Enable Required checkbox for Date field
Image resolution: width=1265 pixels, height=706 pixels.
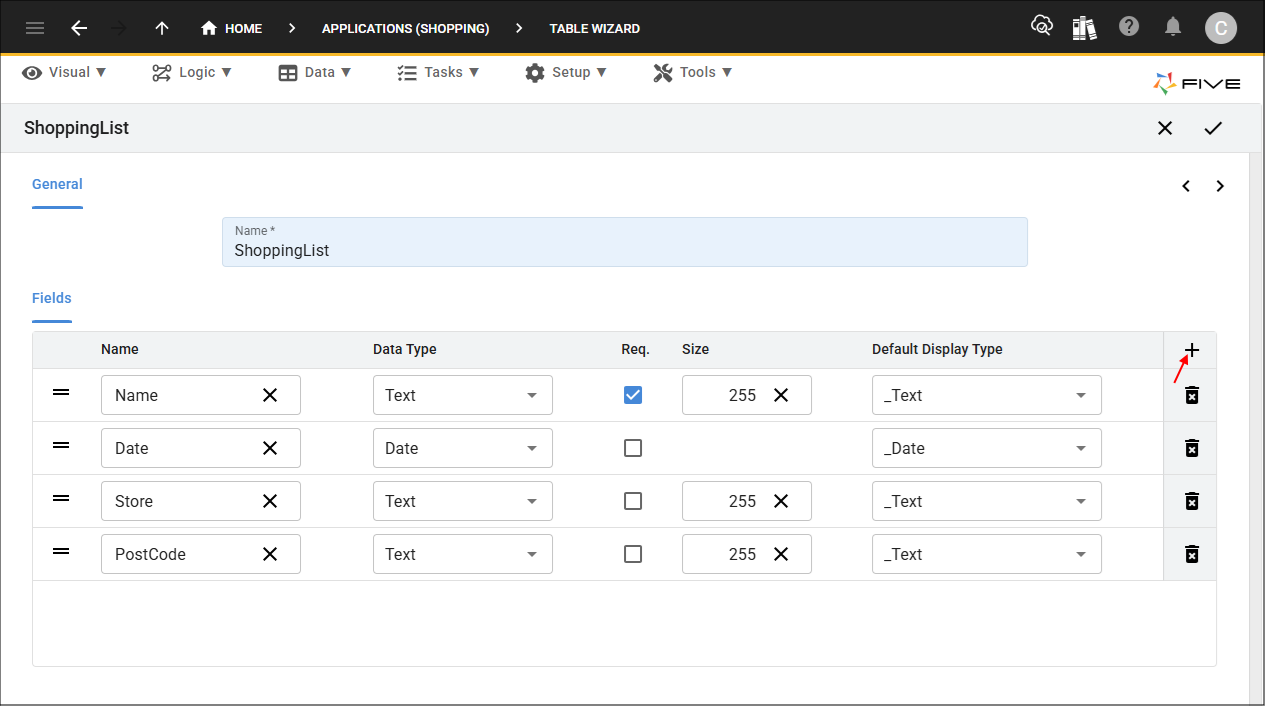click(x=633, y=448)
